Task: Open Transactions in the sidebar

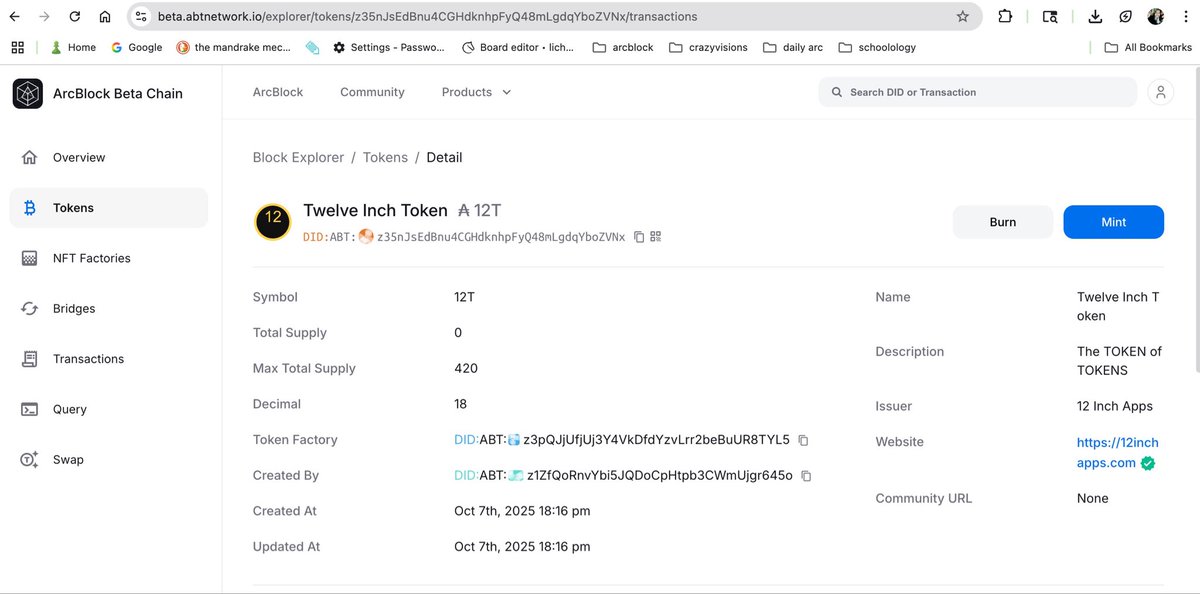Action: point(109,359)
